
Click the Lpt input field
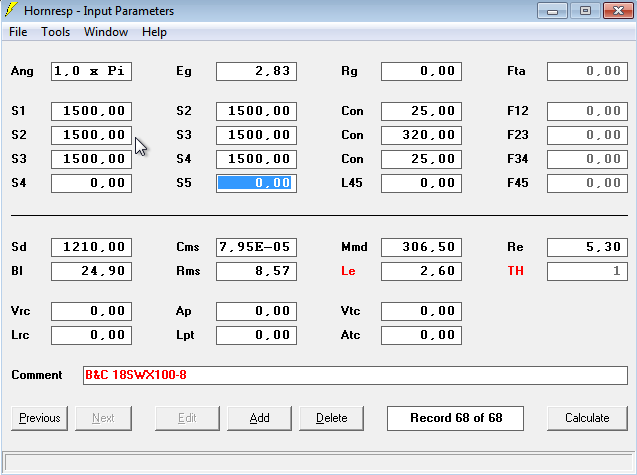point(256,335)
